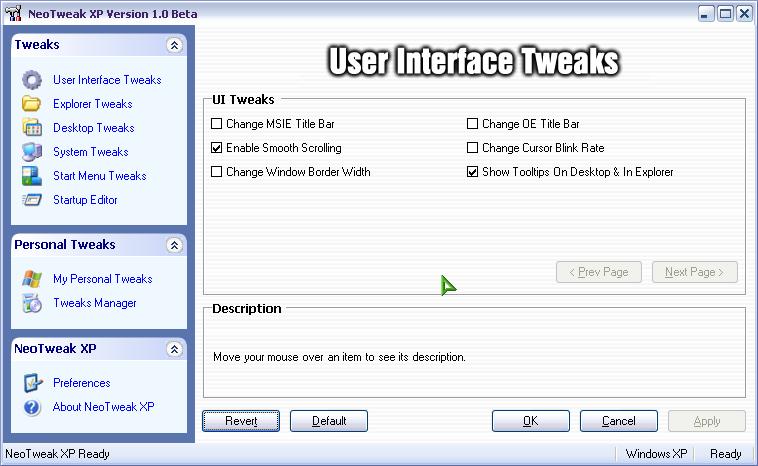Tick Change Window Border Width
758x466 pixels.
point(217,172)
